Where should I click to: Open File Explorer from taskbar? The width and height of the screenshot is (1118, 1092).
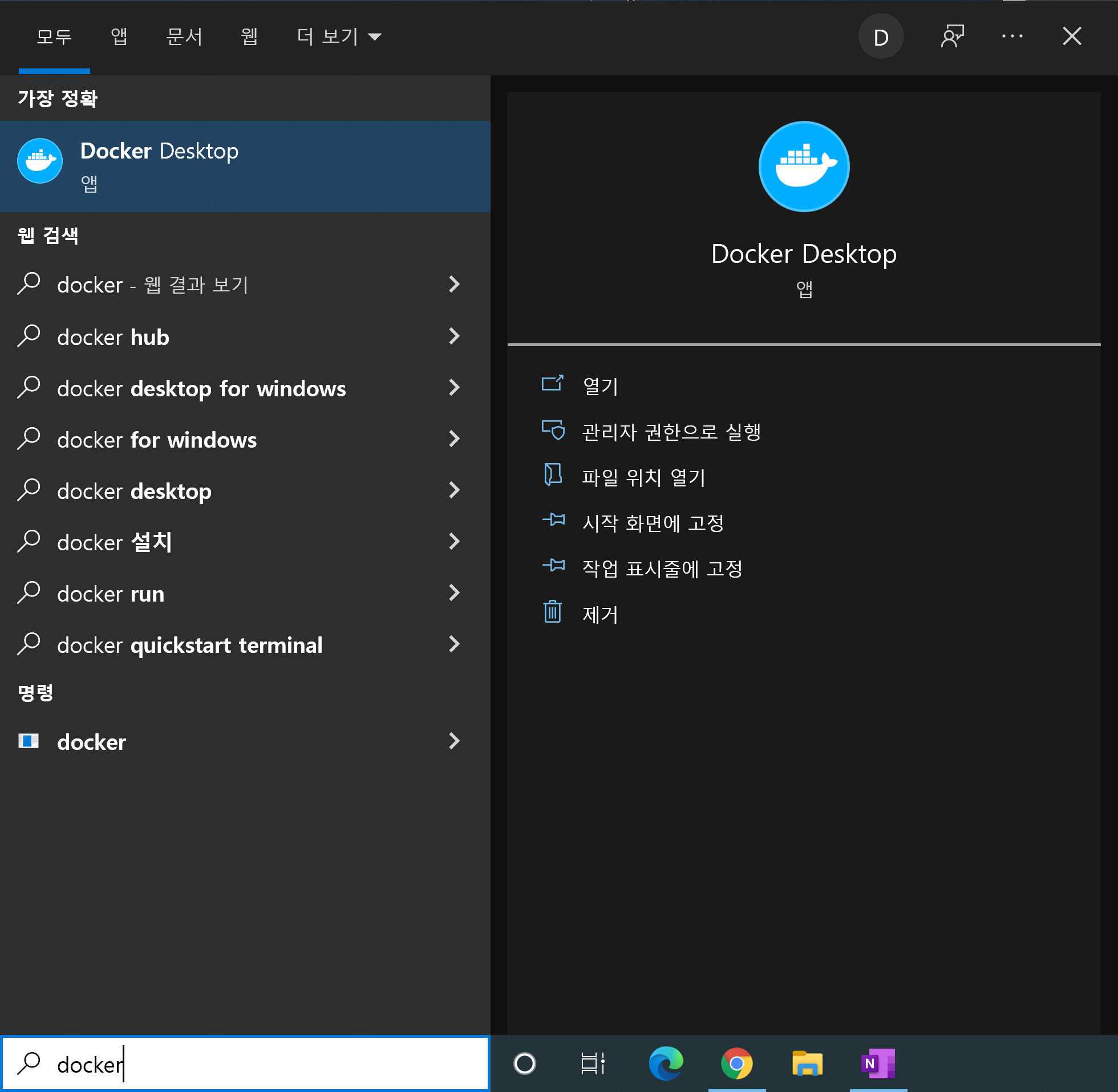coord(807,1063)
